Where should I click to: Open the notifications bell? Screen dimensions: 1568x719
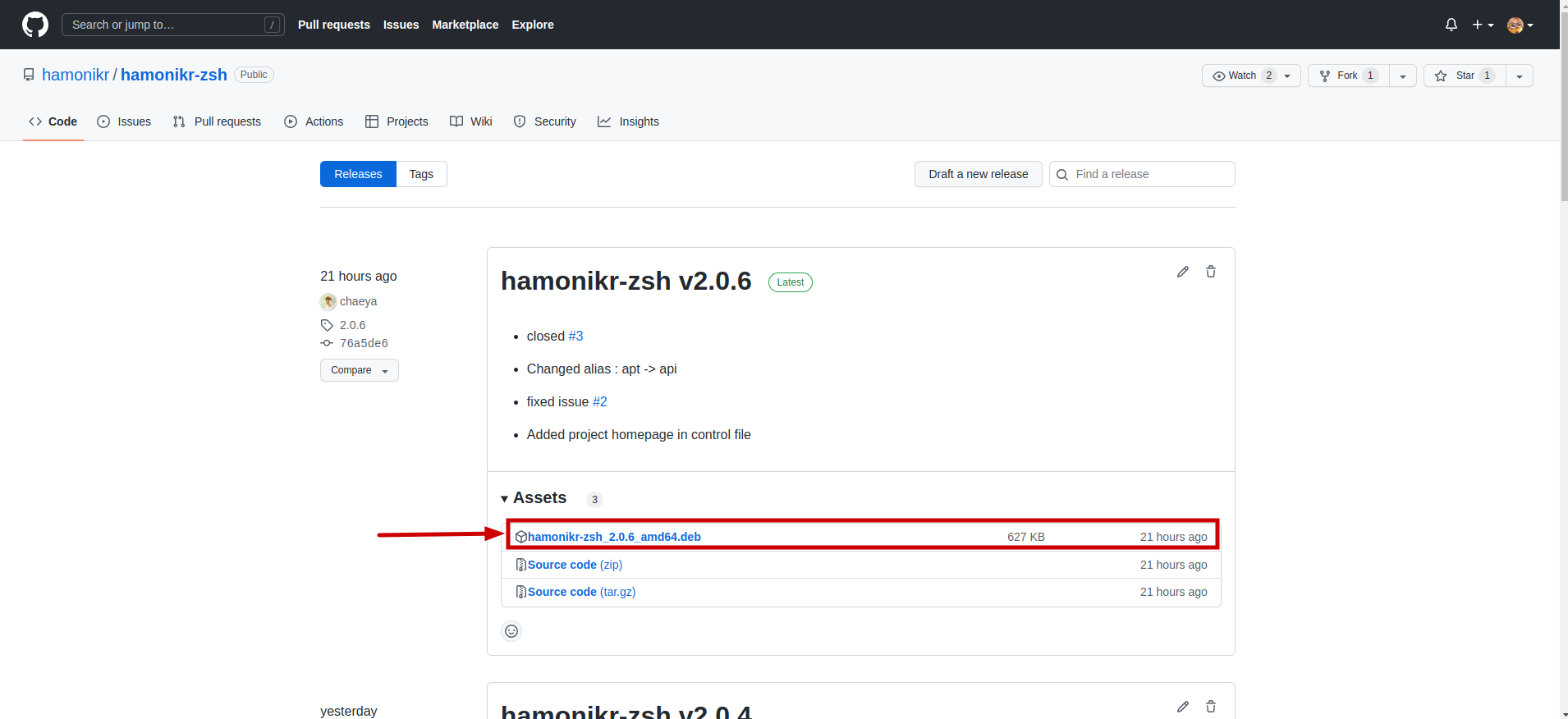coord(1451,25)
